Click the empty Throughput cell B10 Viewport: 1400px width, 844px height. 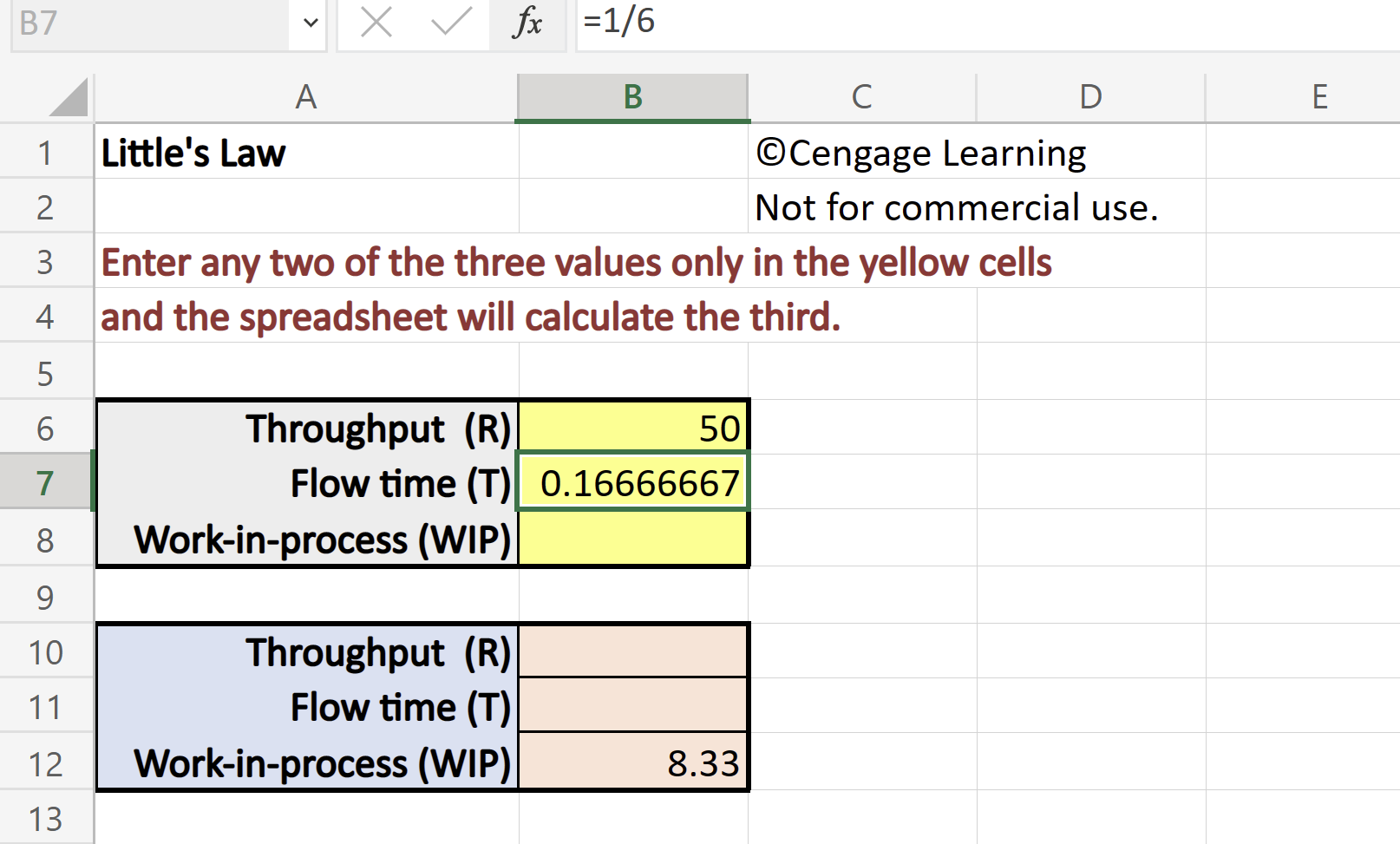631,652
